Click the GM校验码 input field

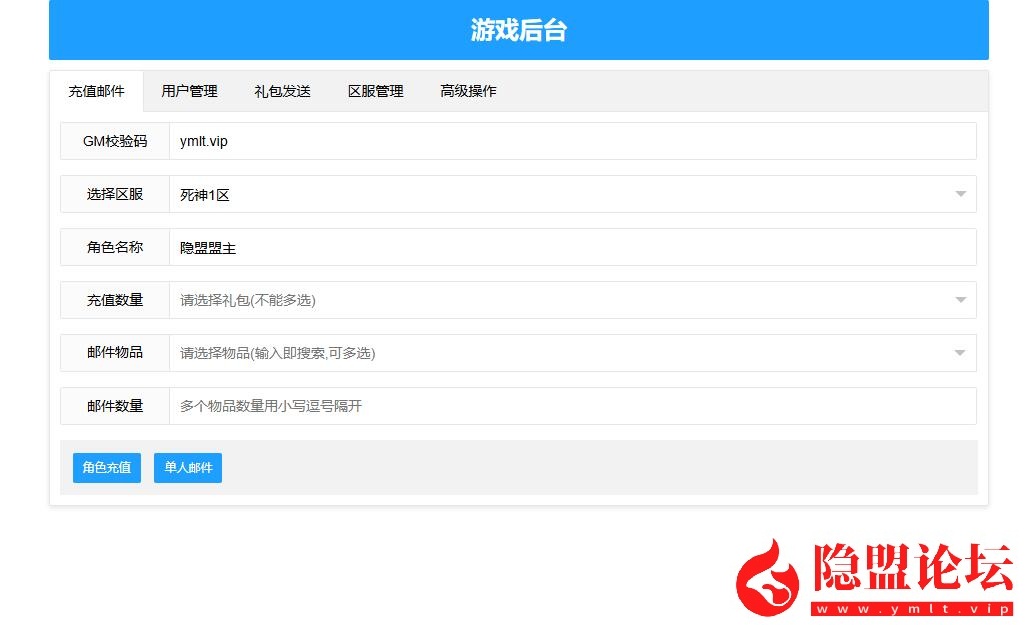[572, 141]
